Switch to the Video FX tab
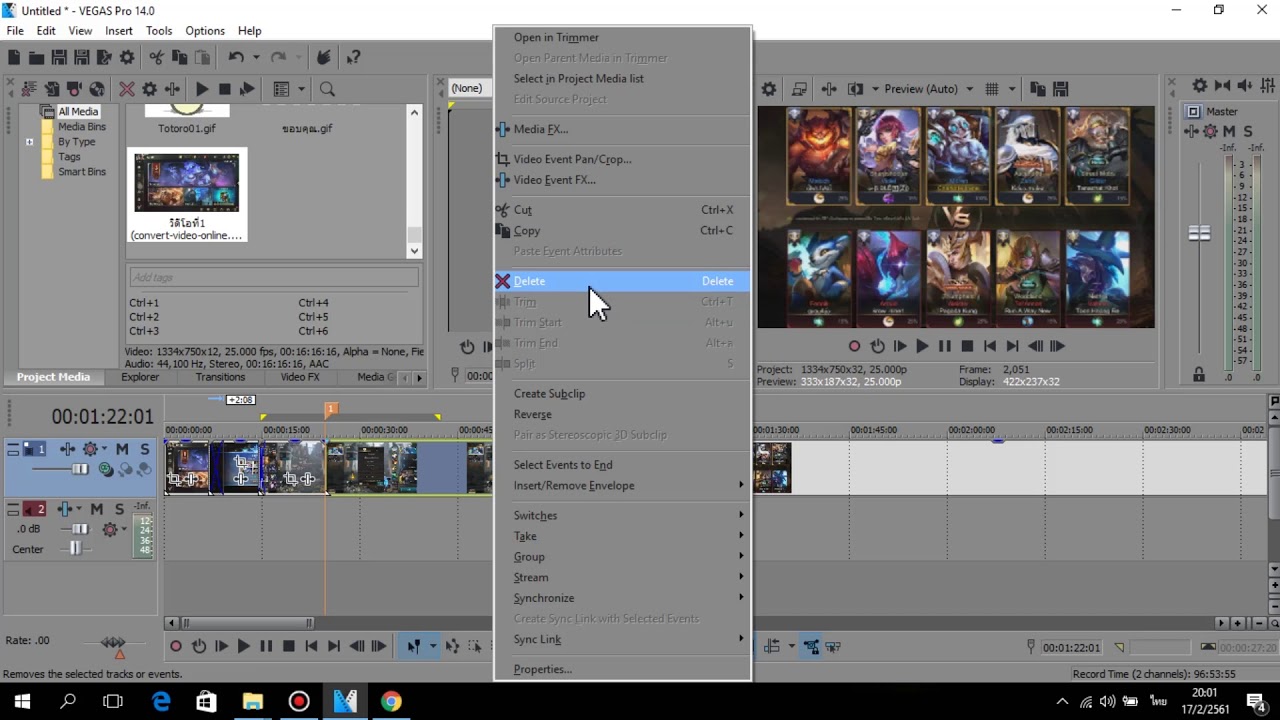The height and width of the screenshot is (720, 1280). (x=300, y=377)
